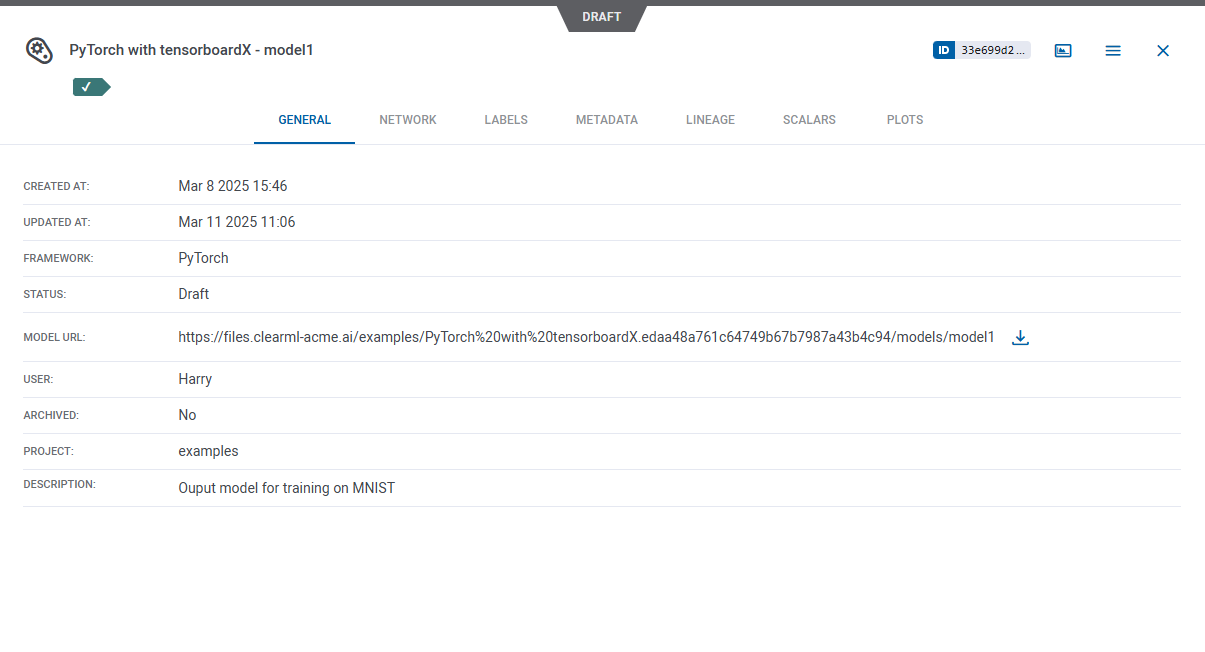
Task: Open the Labels tab
Action: tap(506, 120)
